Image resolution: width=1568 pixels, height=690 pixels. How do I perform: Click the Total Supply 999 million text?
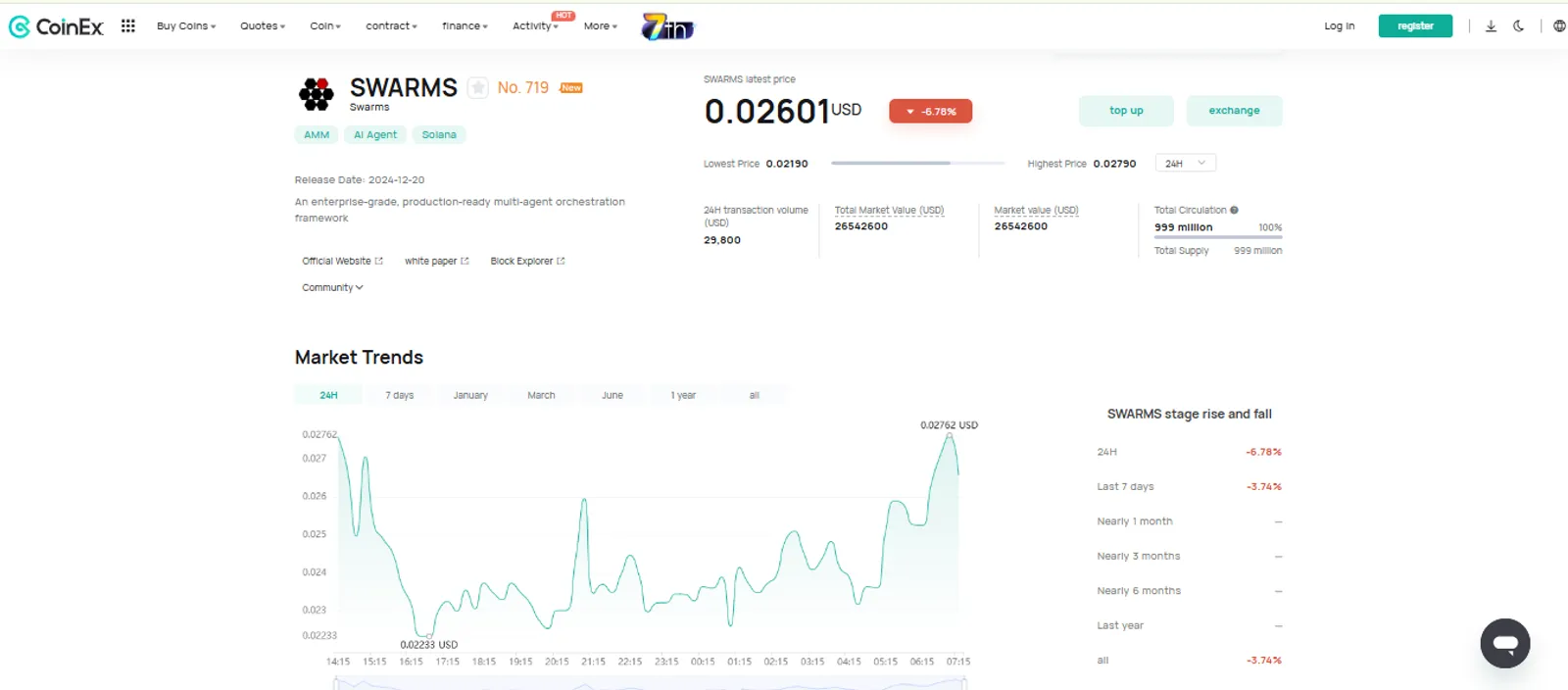coord(1218,251)
